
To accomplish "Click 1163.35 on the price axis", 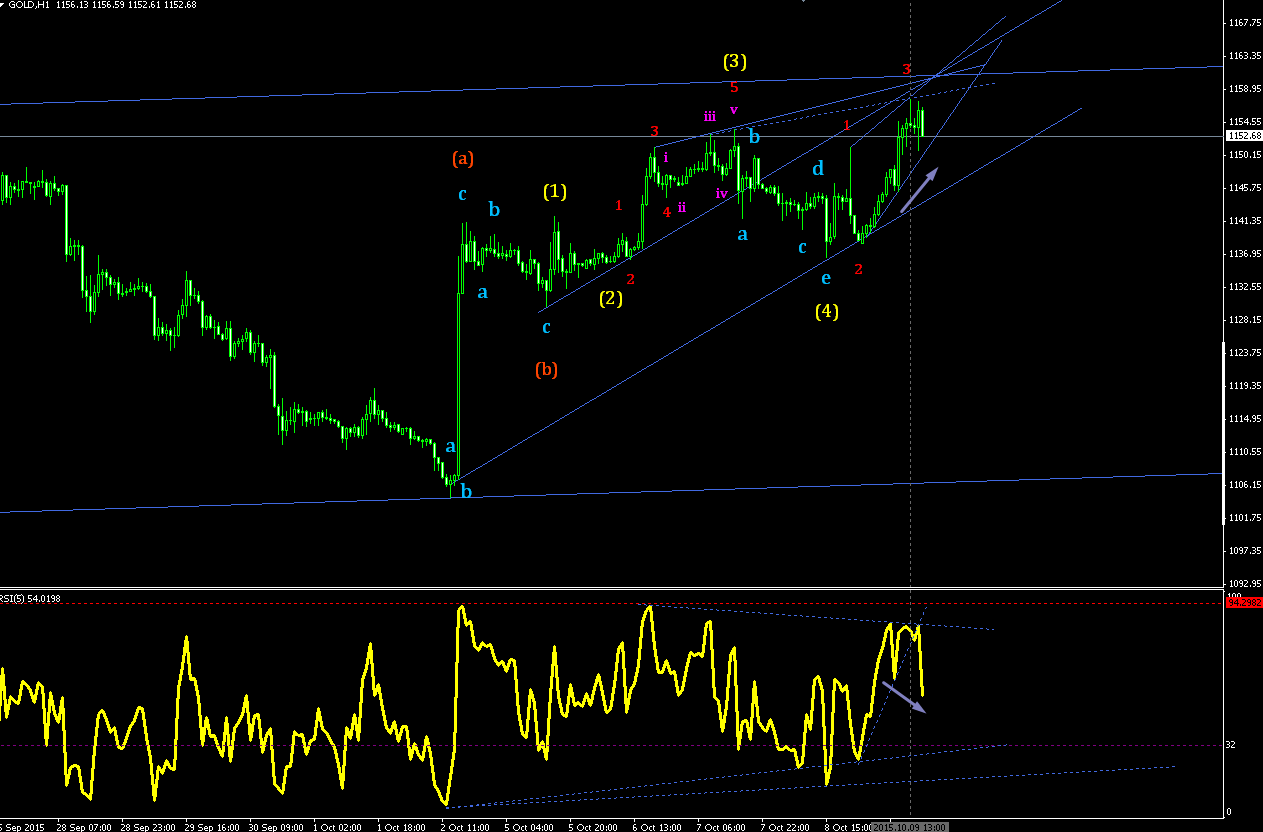I will point(1246,55).
